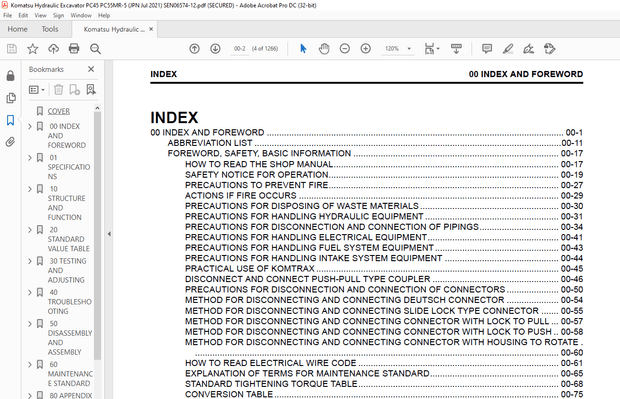Expand the 00 INDEX AND FOREWORD bookmark

[x=30, y=127]
